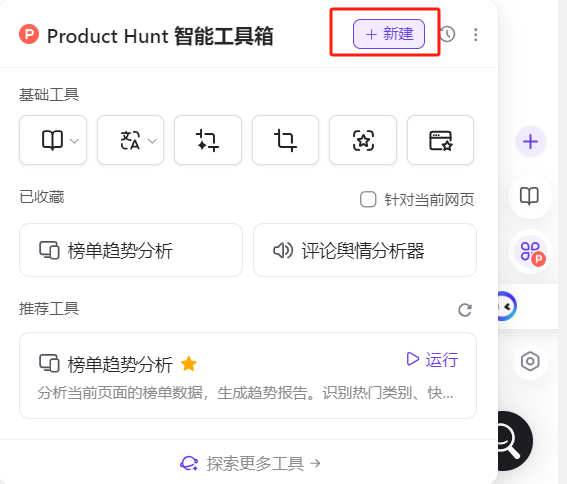Image resolution: width=567 pixels, height=484 pixels.
Task: Select the star capture frame tool
Action: pyautogui.click(x=363, y=140)
